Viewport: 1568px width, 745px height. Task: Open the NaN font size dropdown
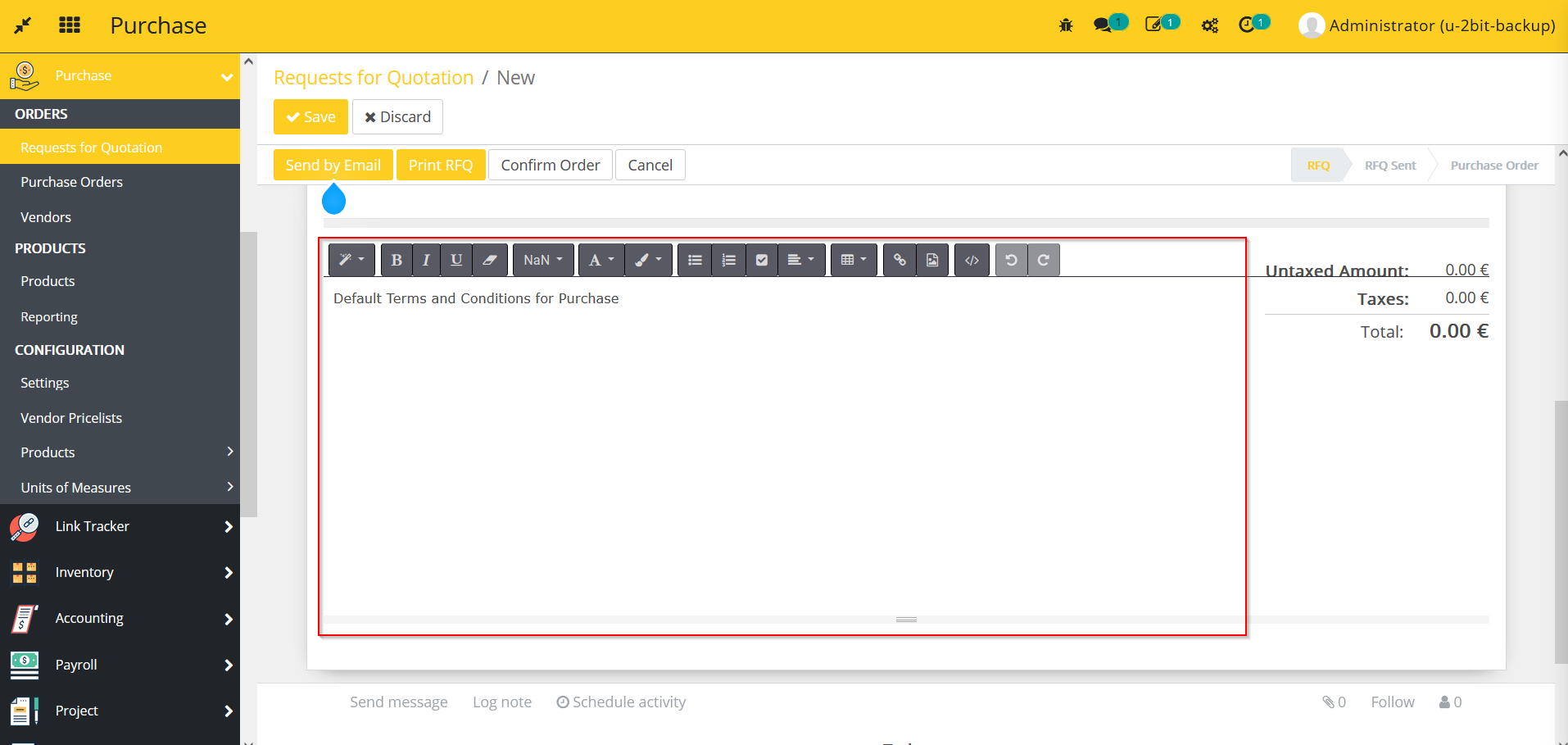coord(543,260)
